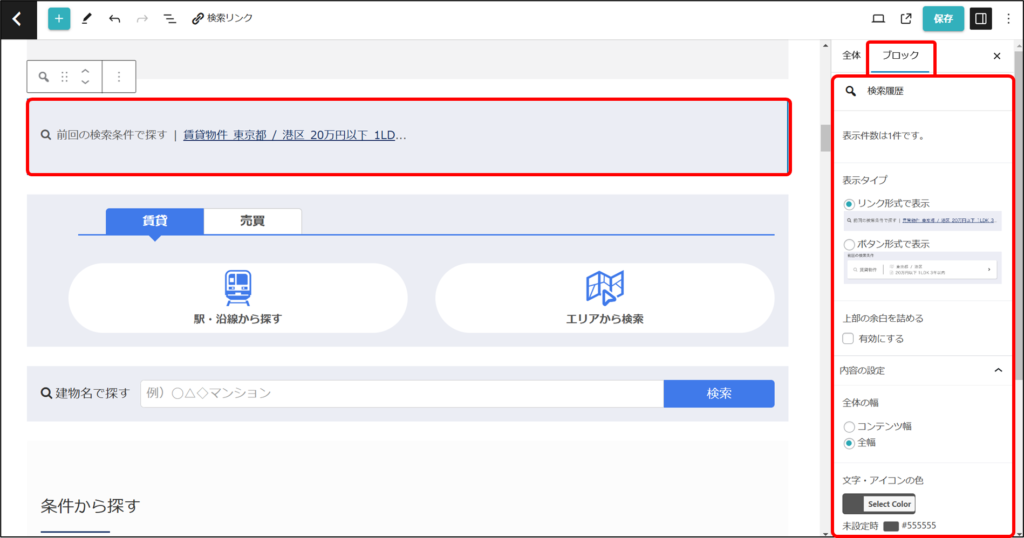Select リンク形式で表示 radio option
Screen dimensions: 1024x538
849,203
